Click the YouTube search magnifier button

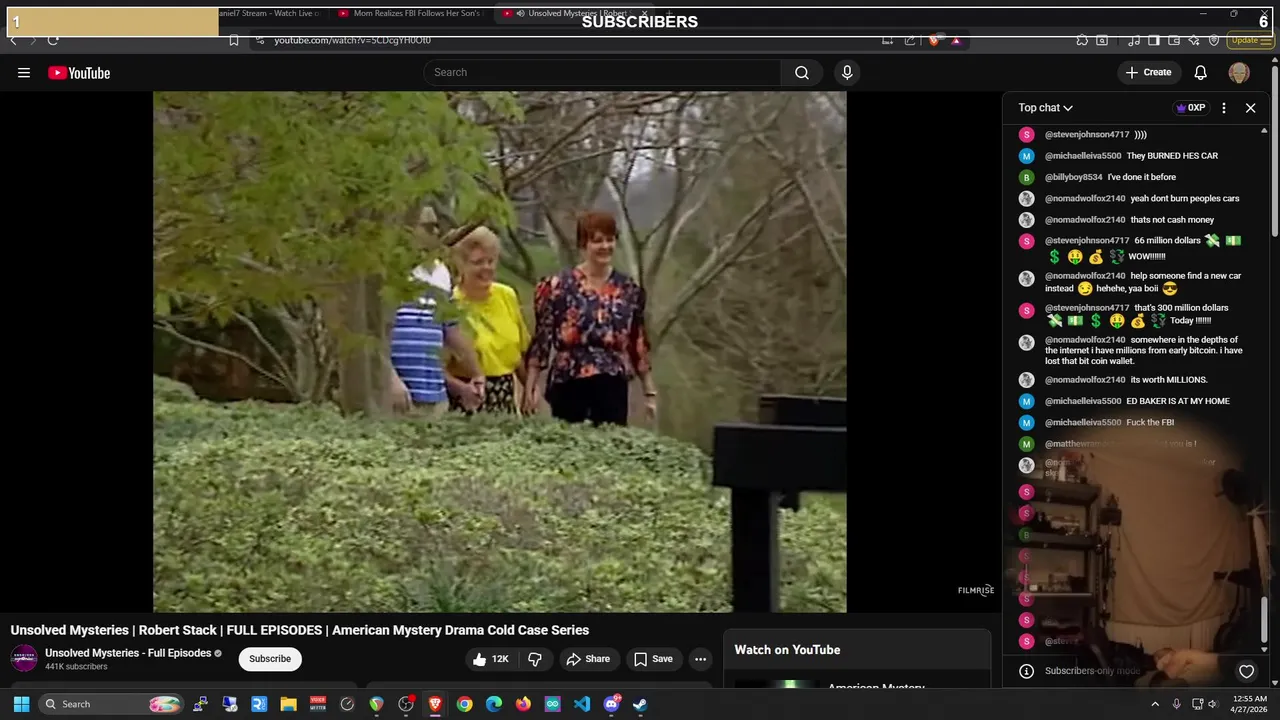[x=802, y=72]
